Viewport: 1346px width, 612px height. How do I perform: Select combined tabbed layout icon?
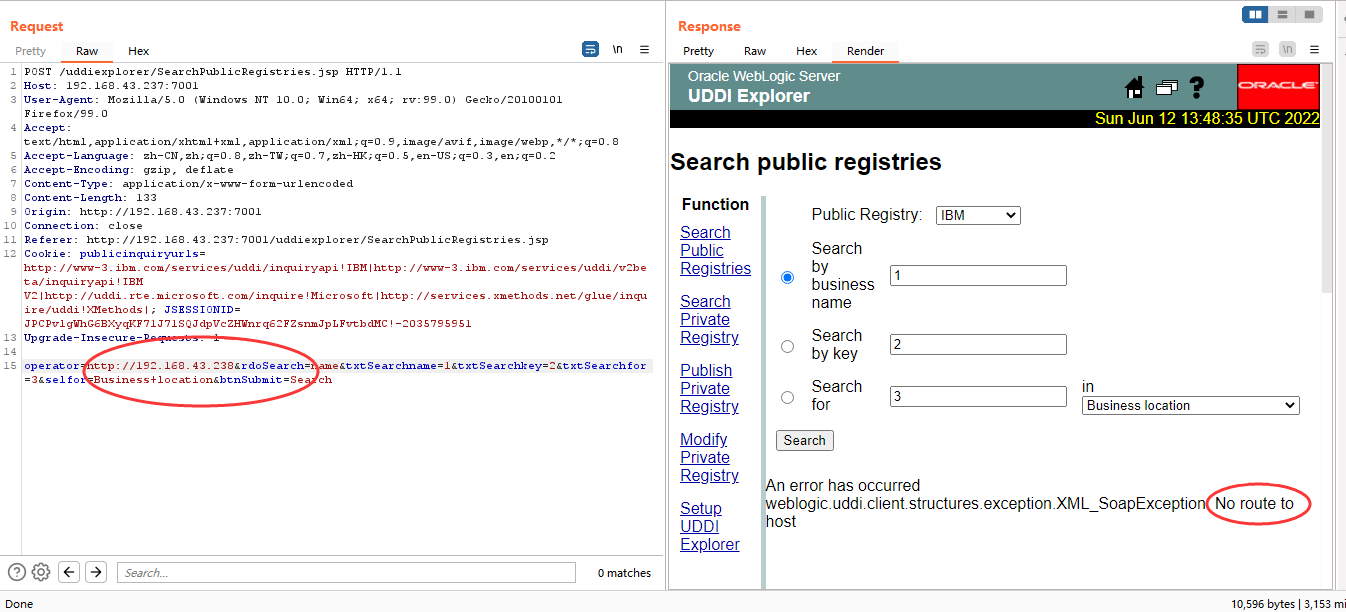pos(1310,14)
